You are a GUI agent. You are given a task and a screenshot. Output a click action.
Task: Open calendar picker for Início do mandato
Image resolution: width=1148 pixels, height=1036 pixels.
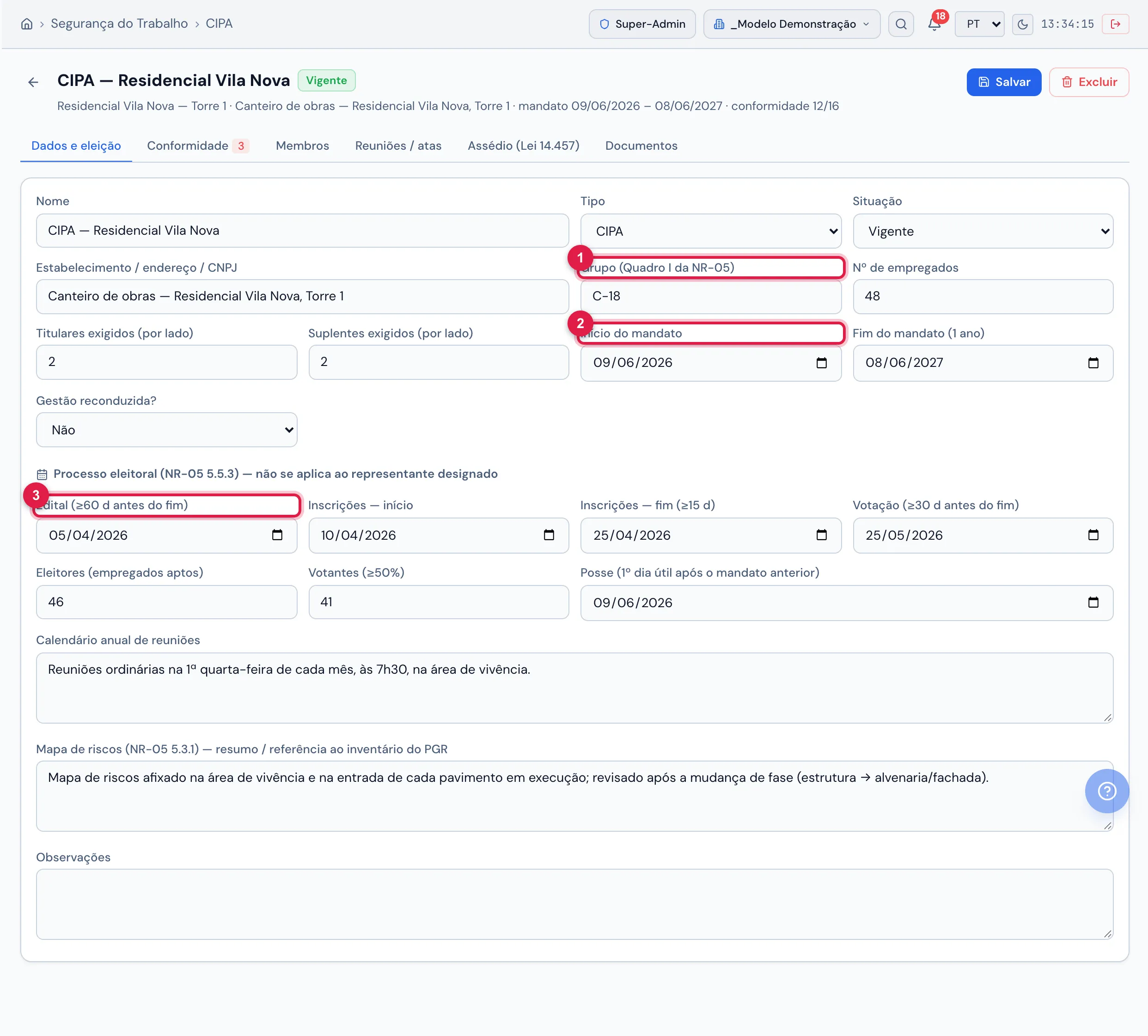[821, 363]
